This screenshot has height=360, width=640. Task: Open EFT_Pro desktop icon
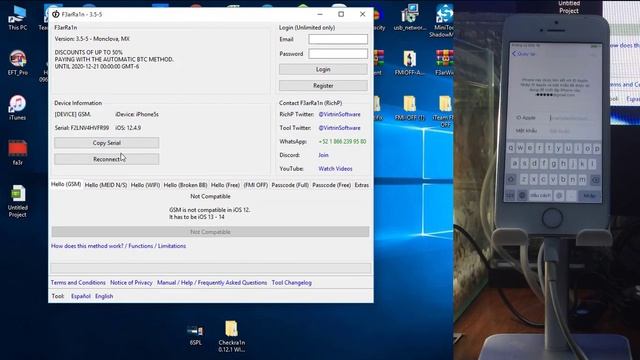(x=18, y=62)
